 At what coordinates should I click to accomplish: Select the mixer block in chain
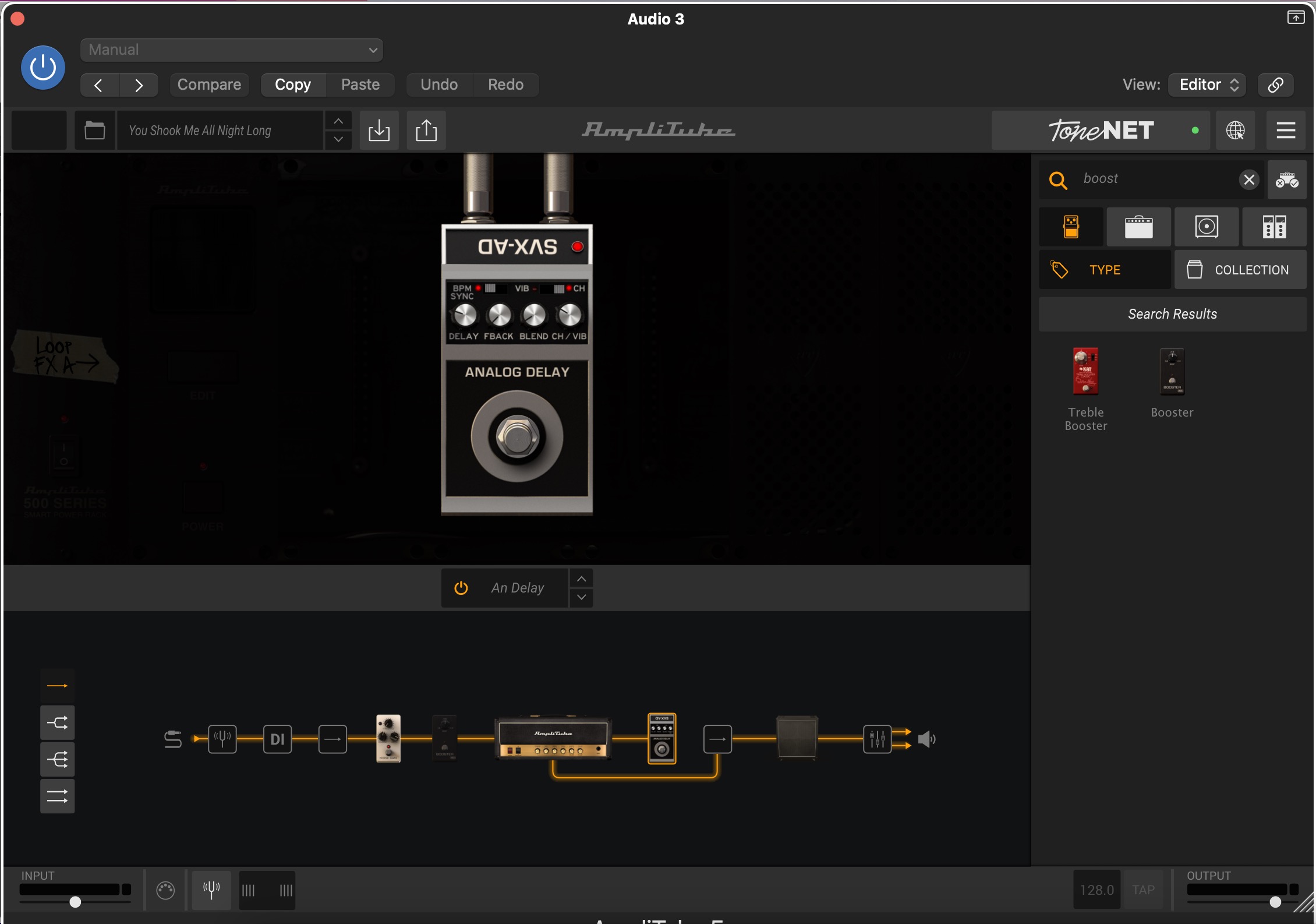point(877,739)
